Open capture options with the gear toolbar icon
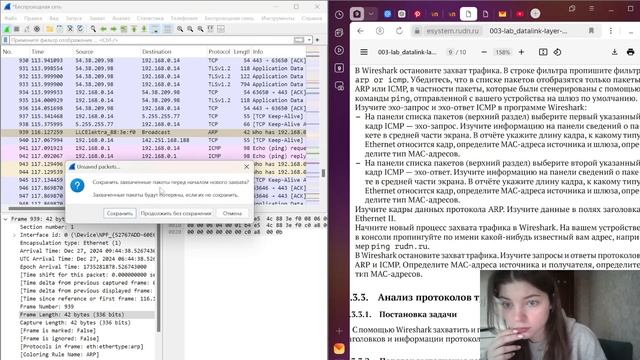 [37, 29]
